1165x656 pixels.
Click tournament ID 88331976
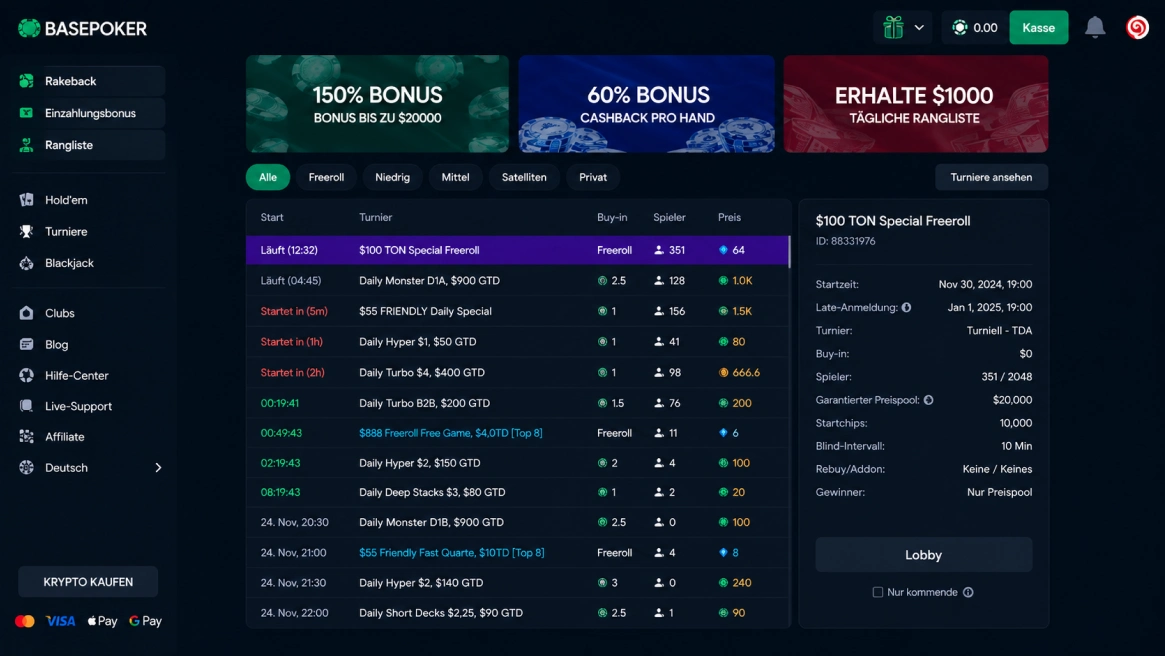click(x=846, y=241)
